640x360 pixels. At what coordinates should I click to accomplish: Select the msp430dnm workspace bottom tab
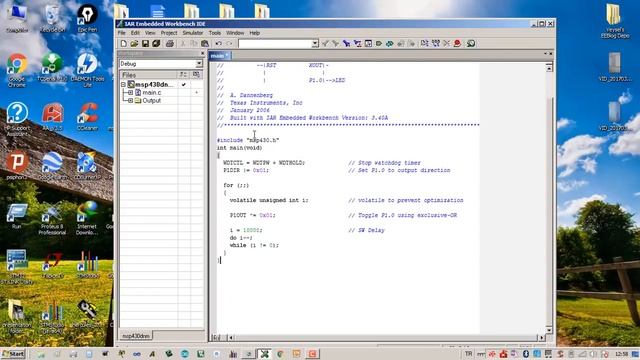click(136, 336)
